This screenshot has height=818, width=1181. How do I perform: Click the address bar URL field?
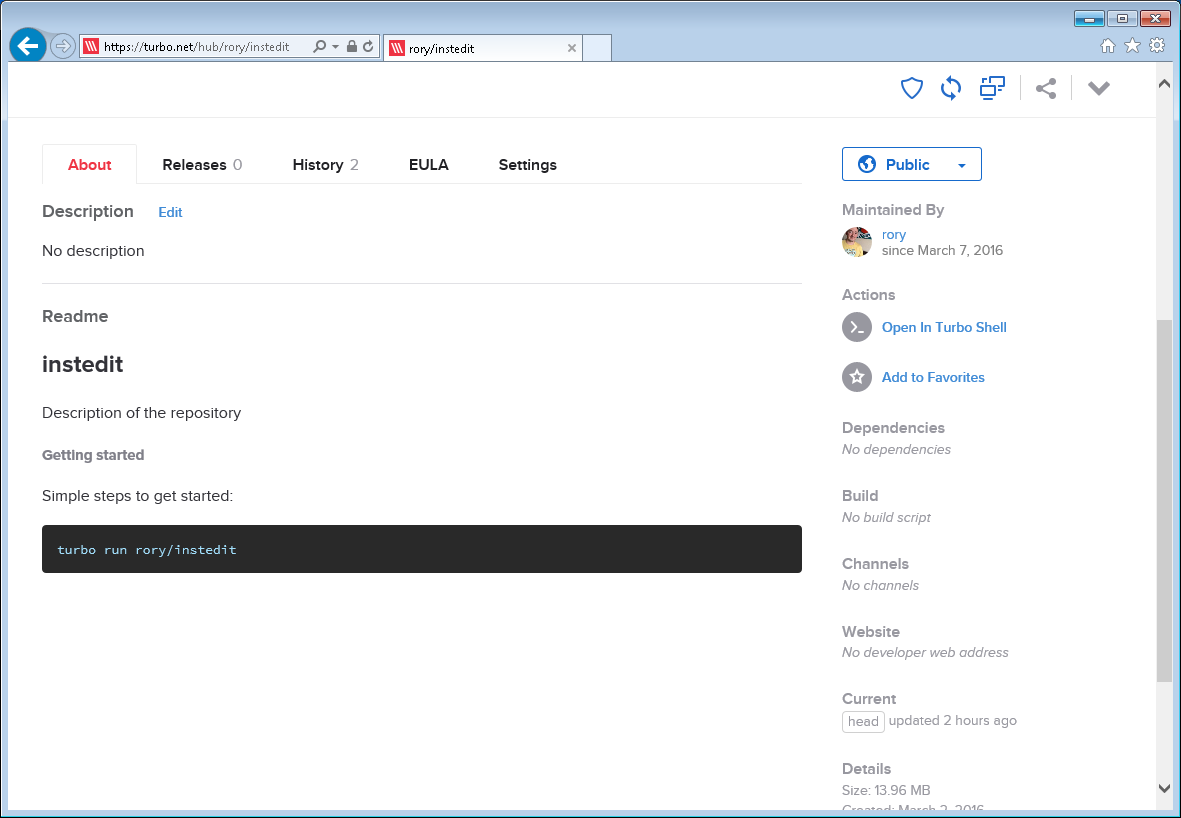(197, 47)
